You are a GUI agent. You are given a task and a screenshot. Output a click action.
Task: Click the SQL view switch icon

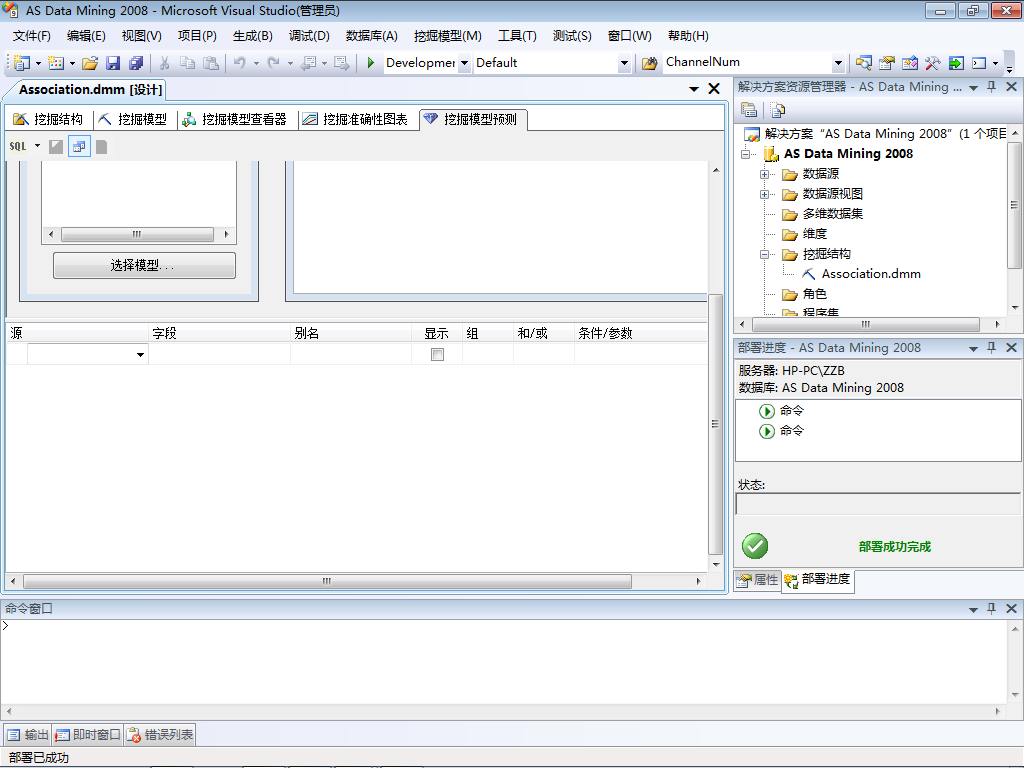18,146
